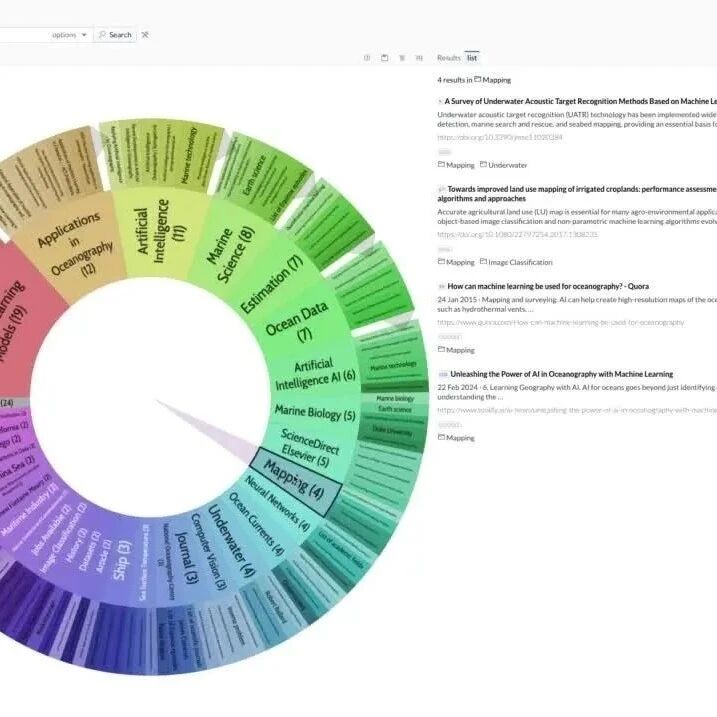Click the Mapping folder tag under the Quora result

[x=456, y=350]
